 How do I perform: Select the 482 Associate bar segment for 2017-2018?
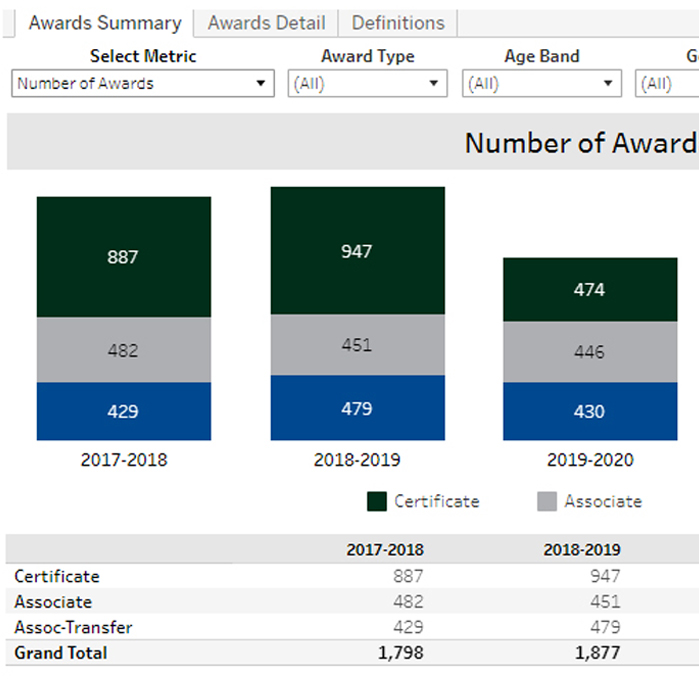click(124, 350)
